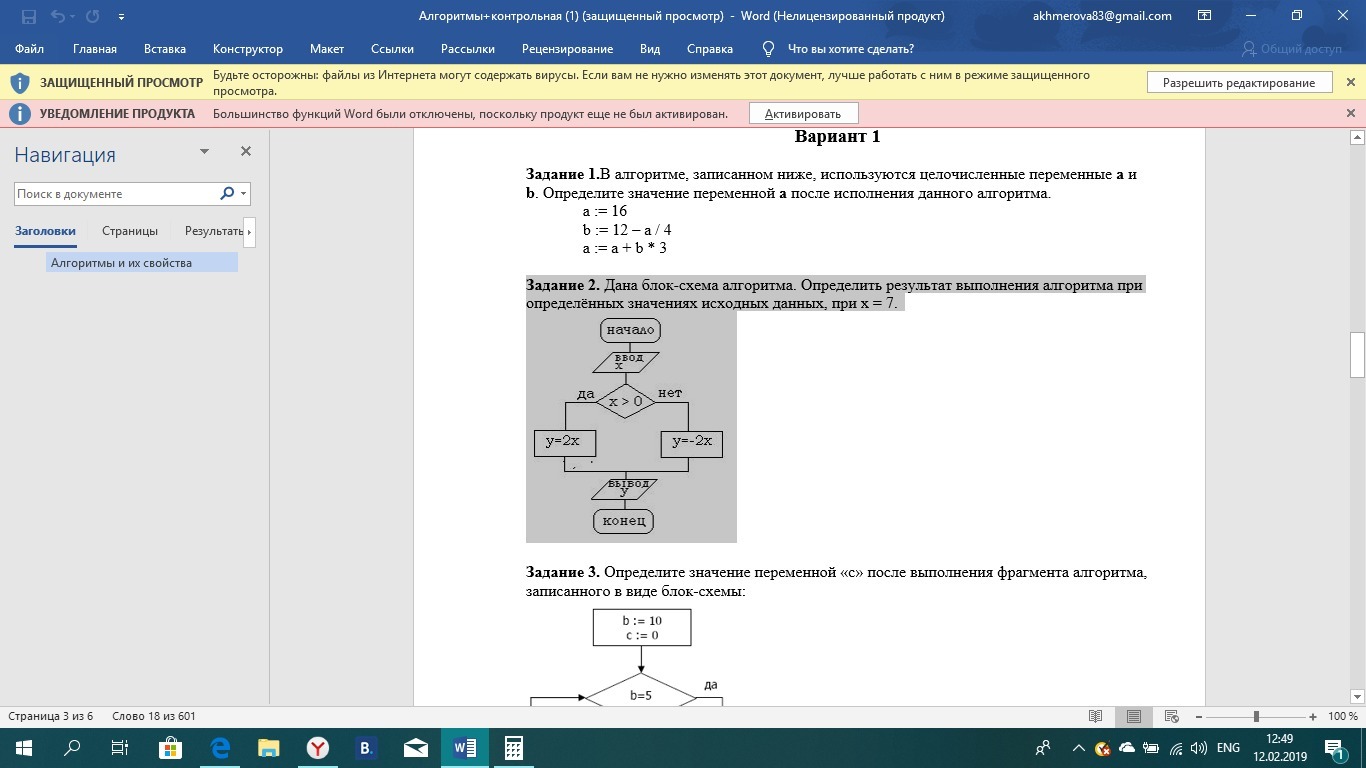Click the magnifier search icon in Navigation

227,194
